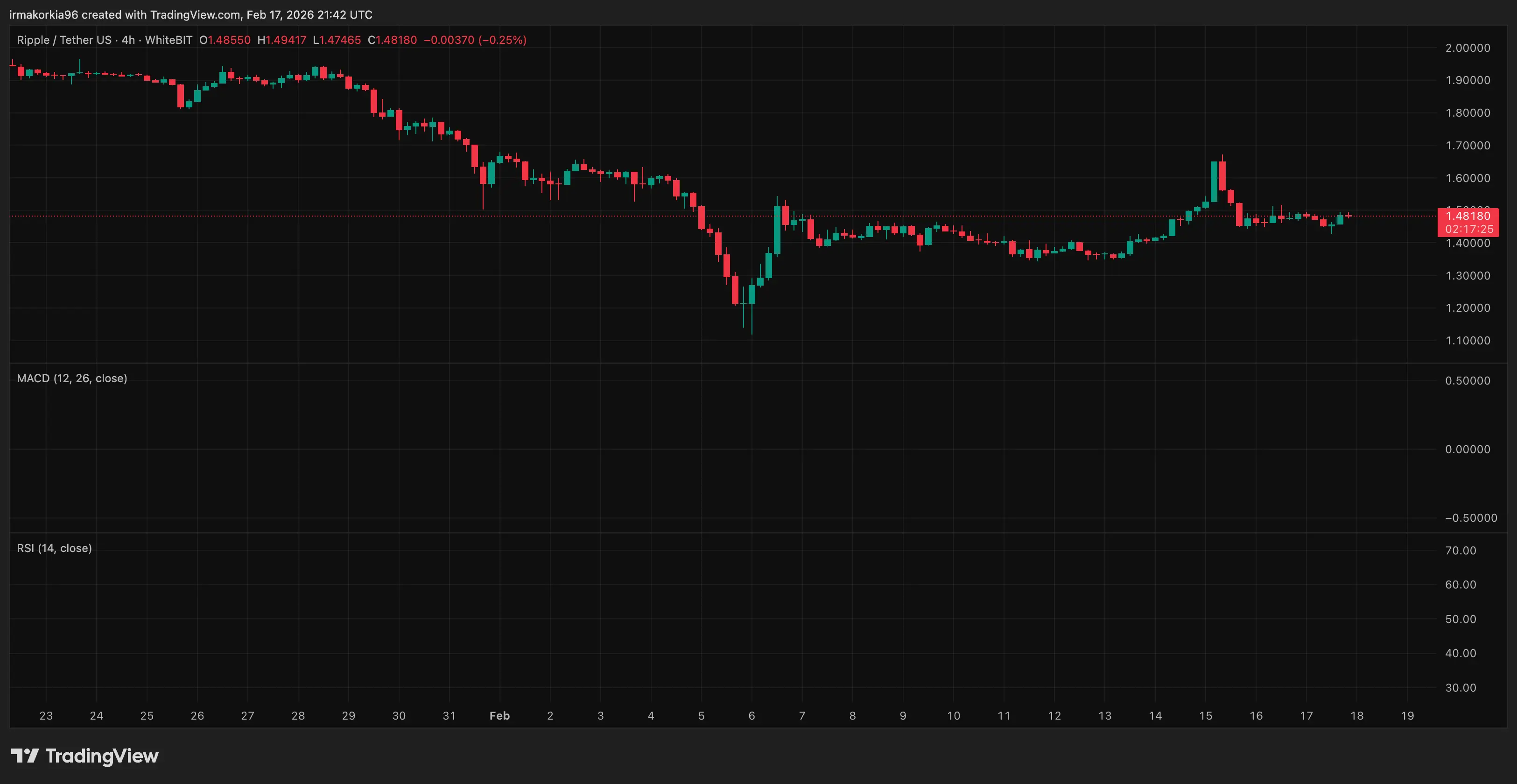Click the candle countdown 02:17:25 label
The image size is (1517, 784).
click(1469, 229)
